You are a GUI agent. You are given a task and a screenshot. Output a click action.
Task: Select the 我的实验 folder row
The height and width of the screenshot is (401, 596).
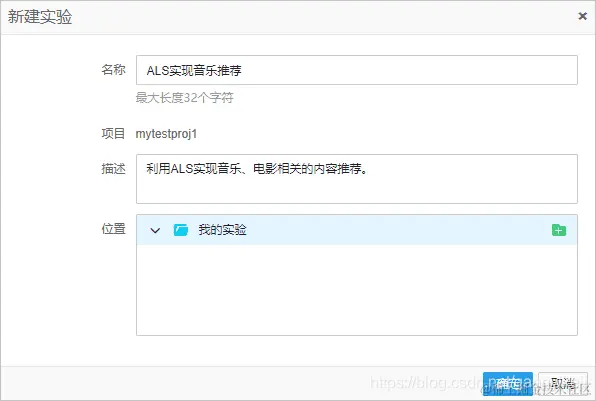tap(357, 230)
